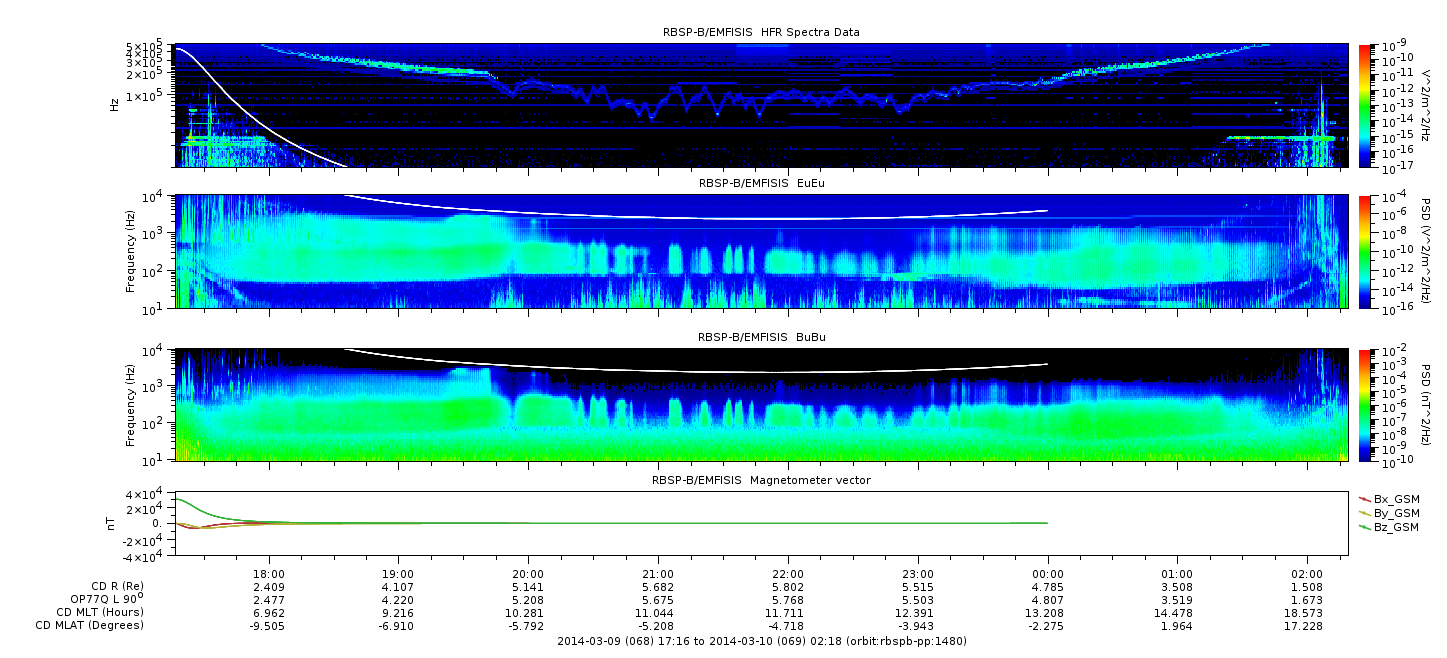This screenshot has height=658, width=1447.
Task: Click the 20:00 time axis label
Action: 528,574
